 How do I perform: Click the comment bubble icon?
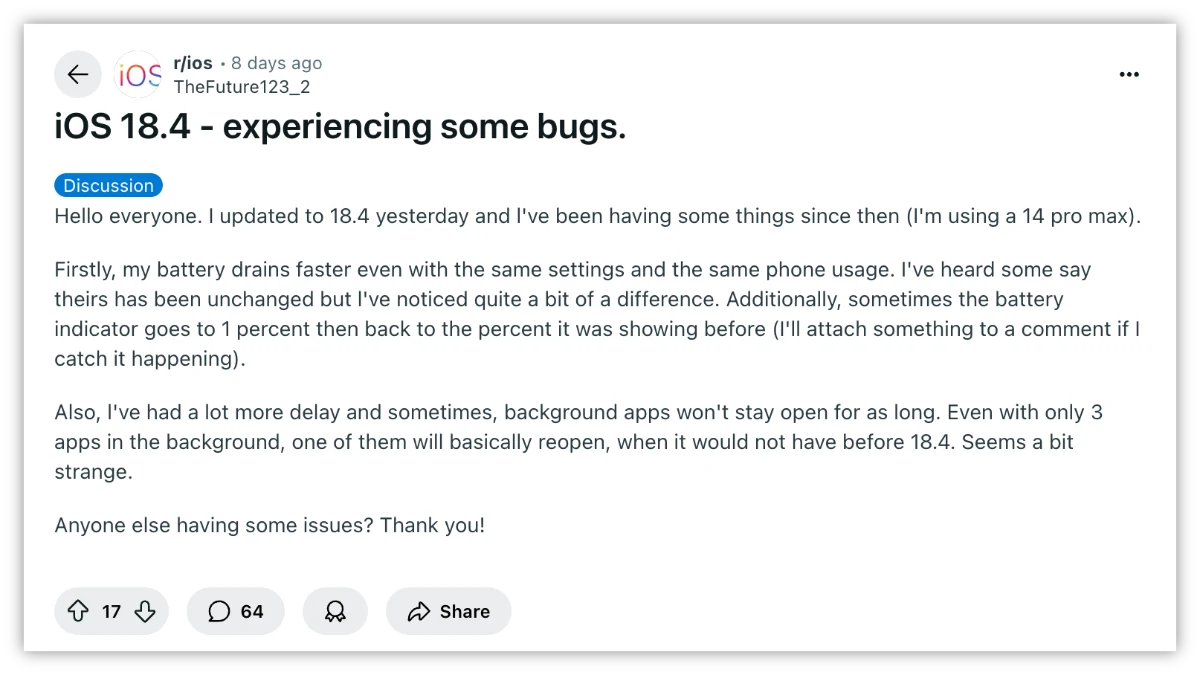pyautogui.click(x=219, y=611)
